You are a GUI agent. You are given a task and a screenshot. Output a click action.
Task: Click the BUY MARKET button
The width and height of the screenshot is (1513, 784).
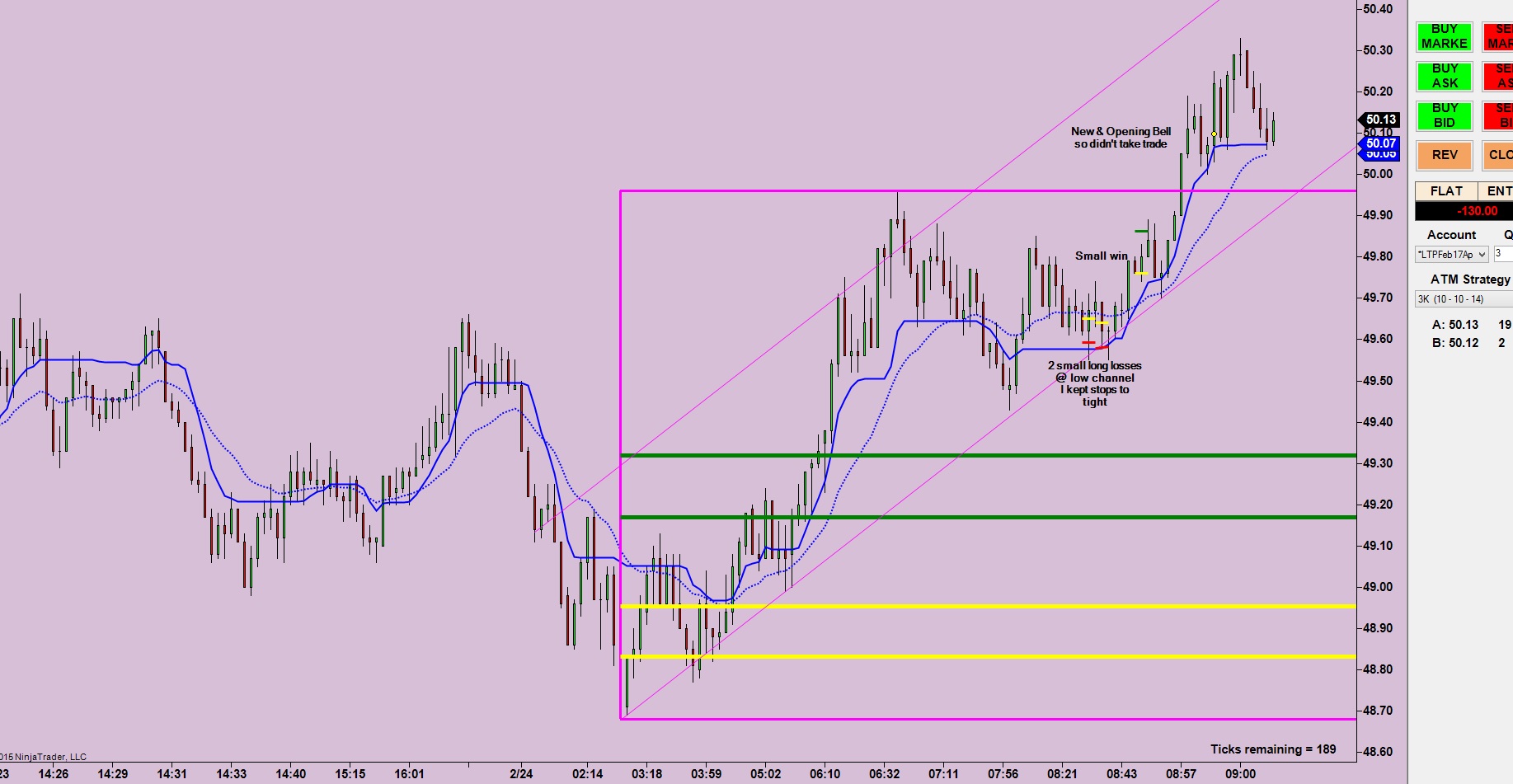pyautogui.click(x=1444, y=36)
